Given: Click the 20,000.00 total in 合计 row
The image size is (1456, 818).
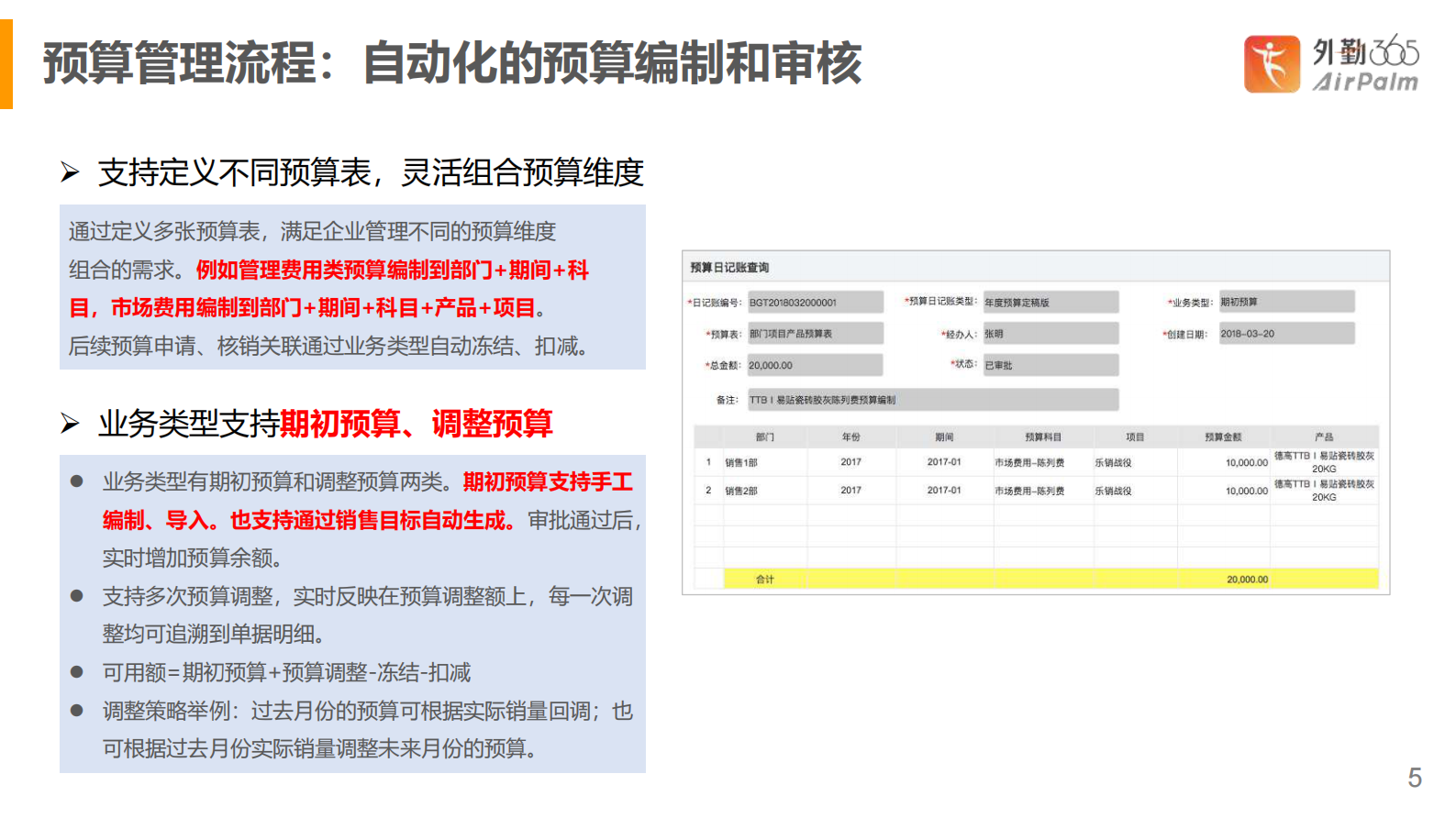Looking at the screenshot, I should (1248, 580).
